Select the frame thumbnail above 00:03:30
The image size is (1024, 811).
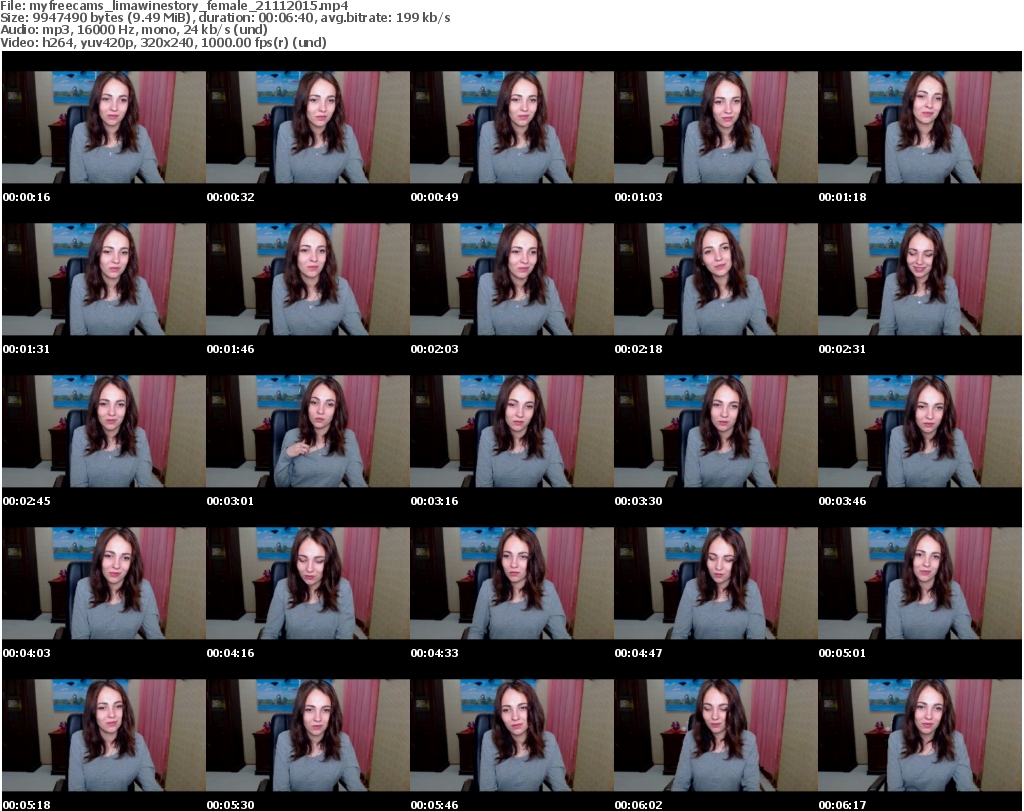[716, 432]
